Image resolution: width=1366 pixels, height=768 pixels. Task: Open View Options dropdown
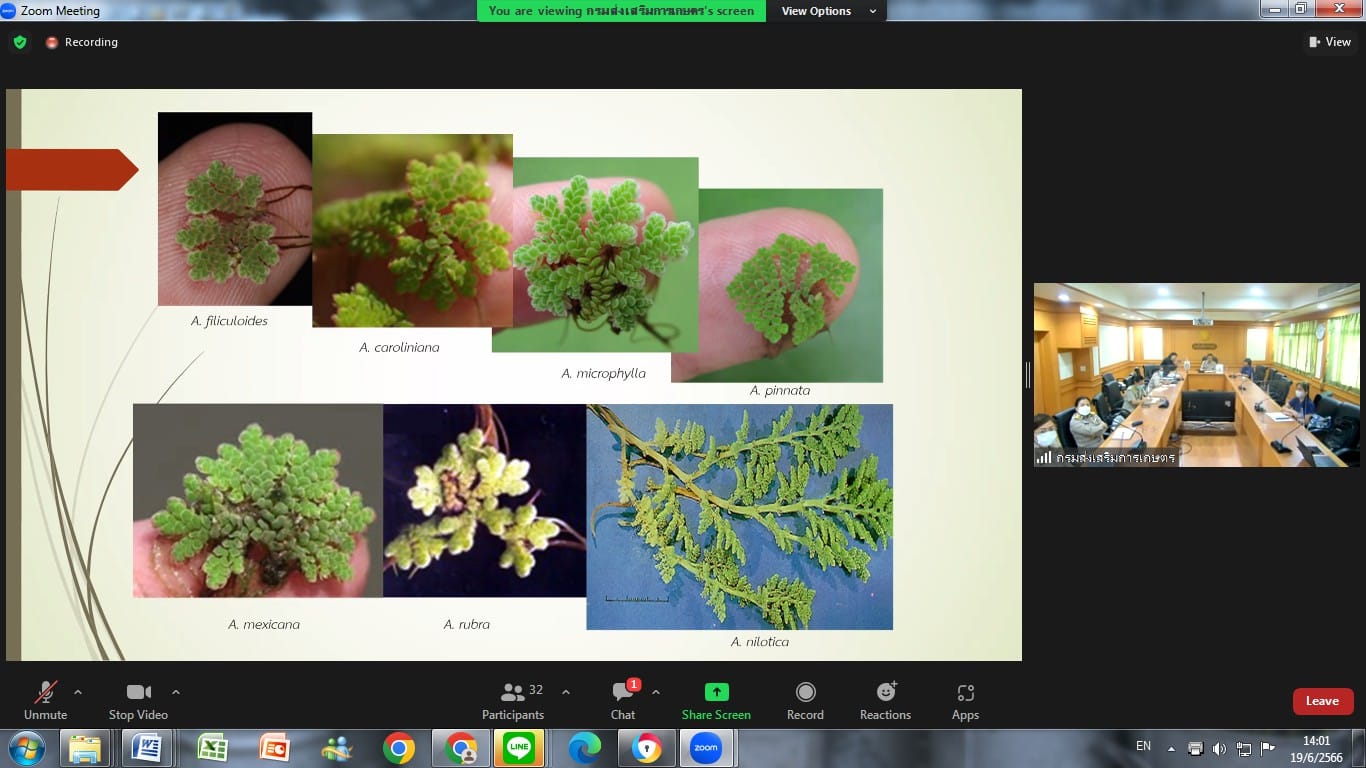click(x=829, y=11)
